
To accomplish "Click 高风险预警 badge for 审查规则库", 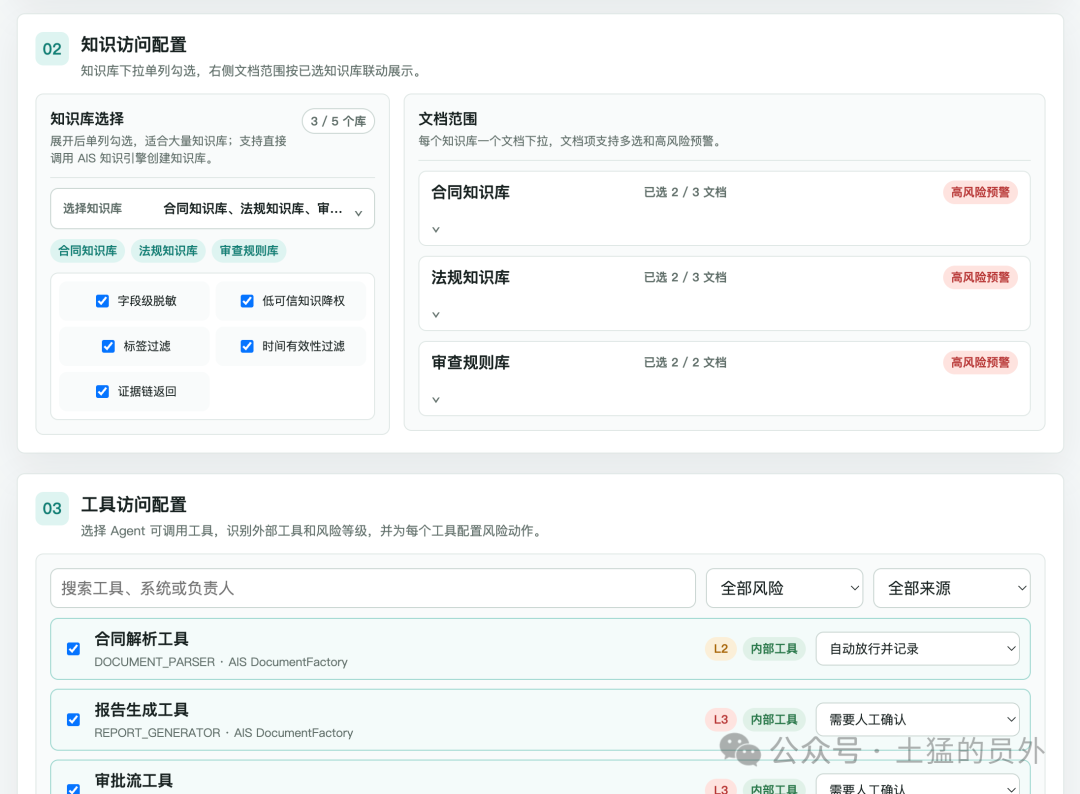I will pos(980,362).
